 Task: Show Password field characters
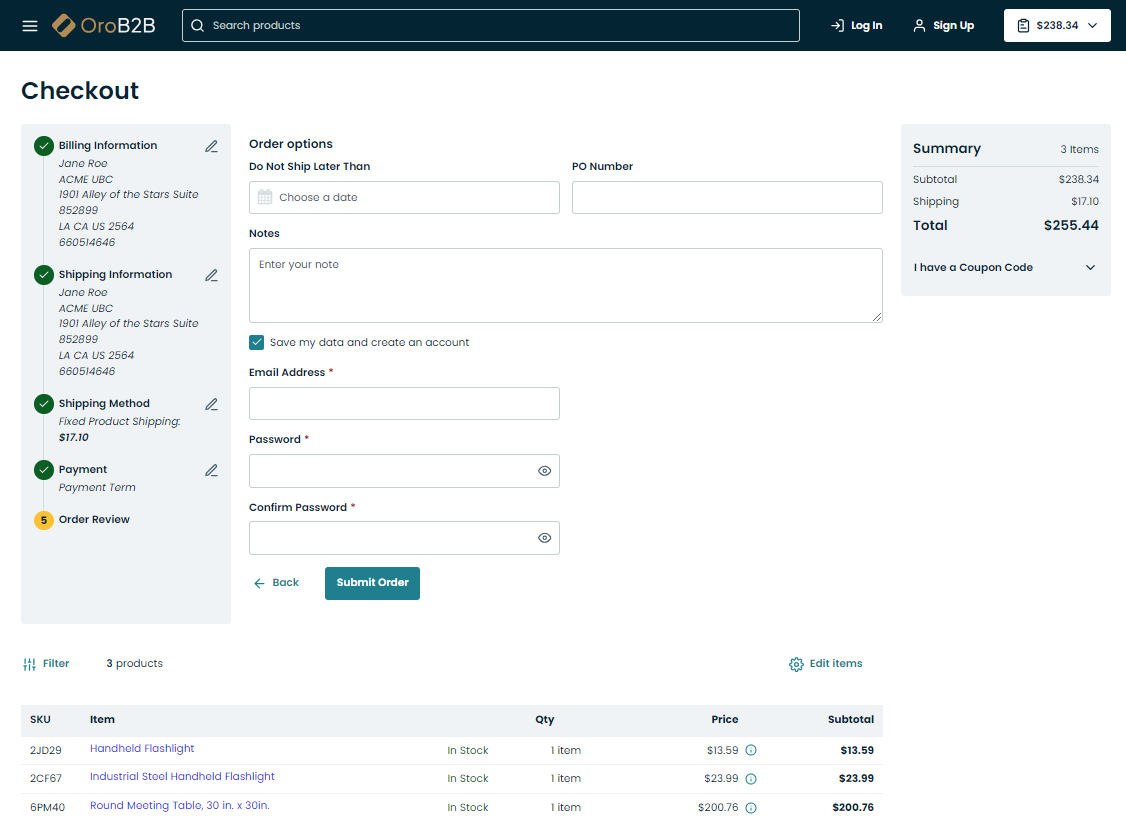click(x=544, y=471)
